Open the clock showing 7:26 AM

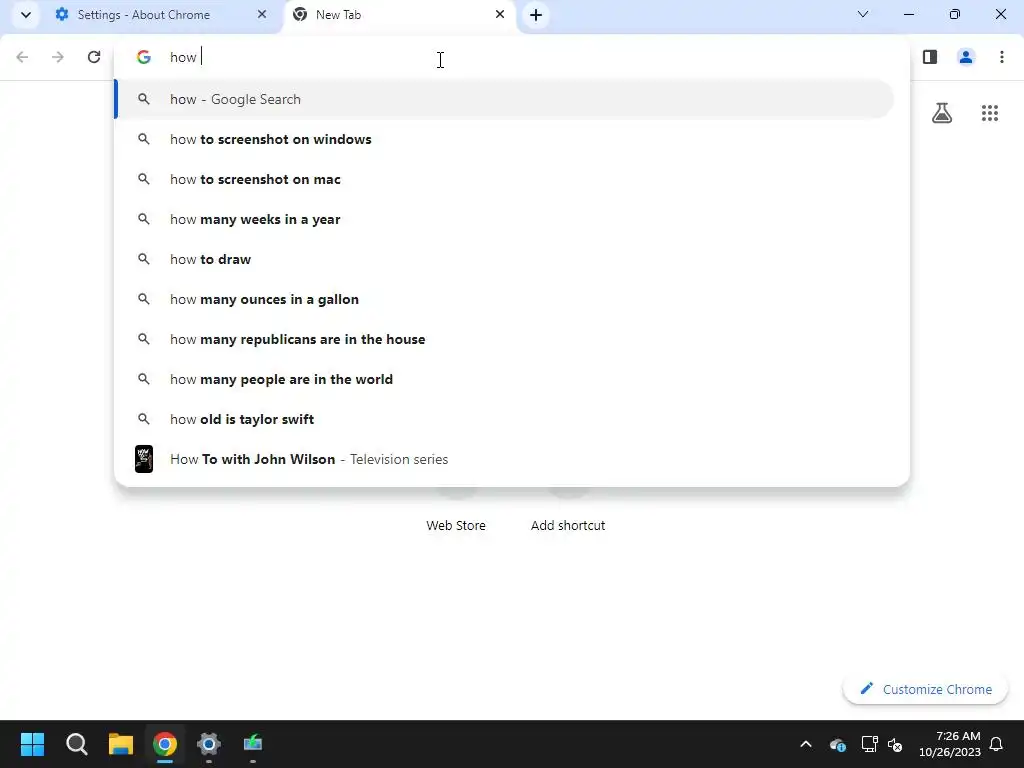click(x=950, y=744)
